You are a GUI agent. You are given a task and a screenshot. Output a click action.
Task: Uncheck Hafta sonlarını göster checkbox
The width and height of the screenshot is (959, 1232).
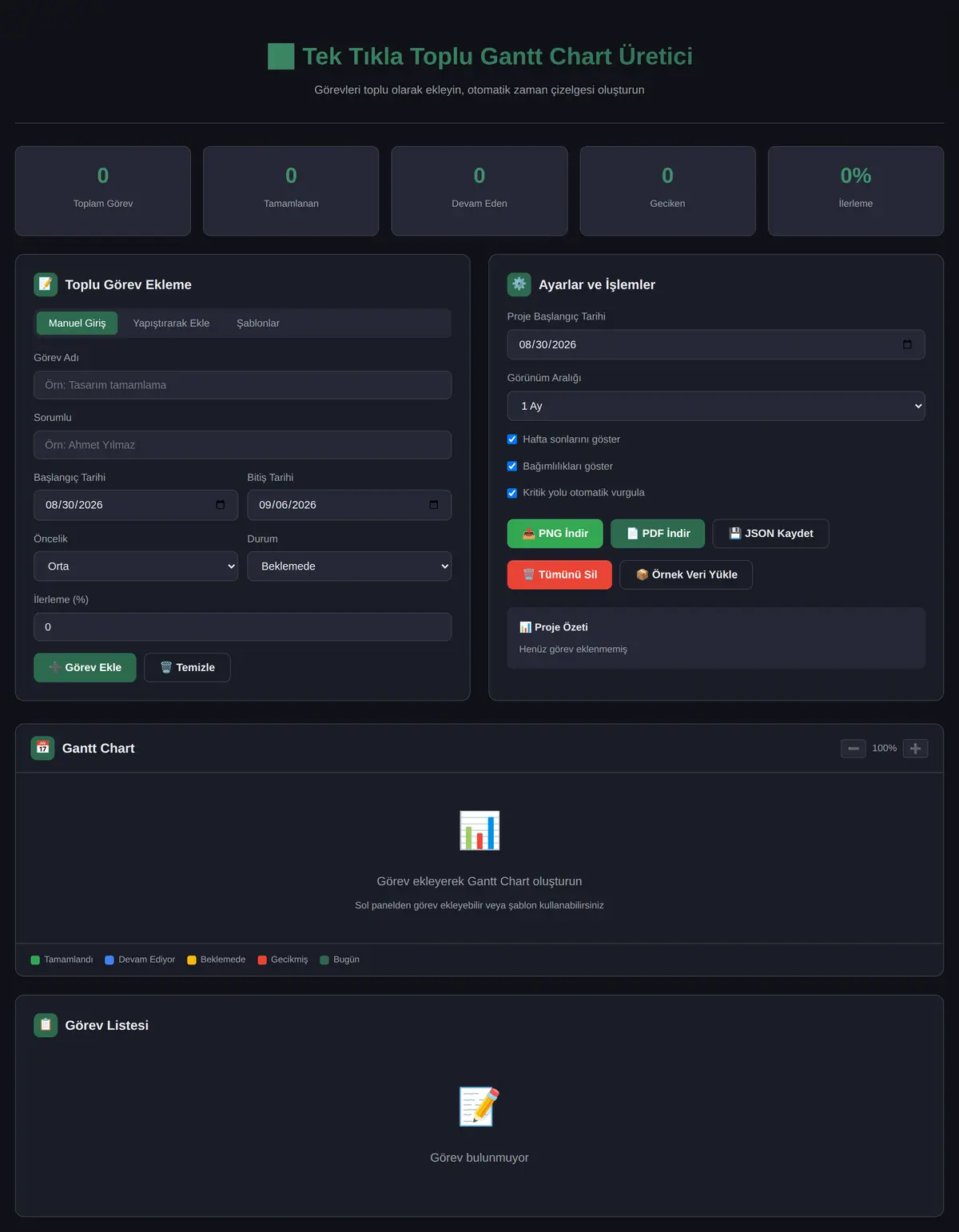point(512,439)
